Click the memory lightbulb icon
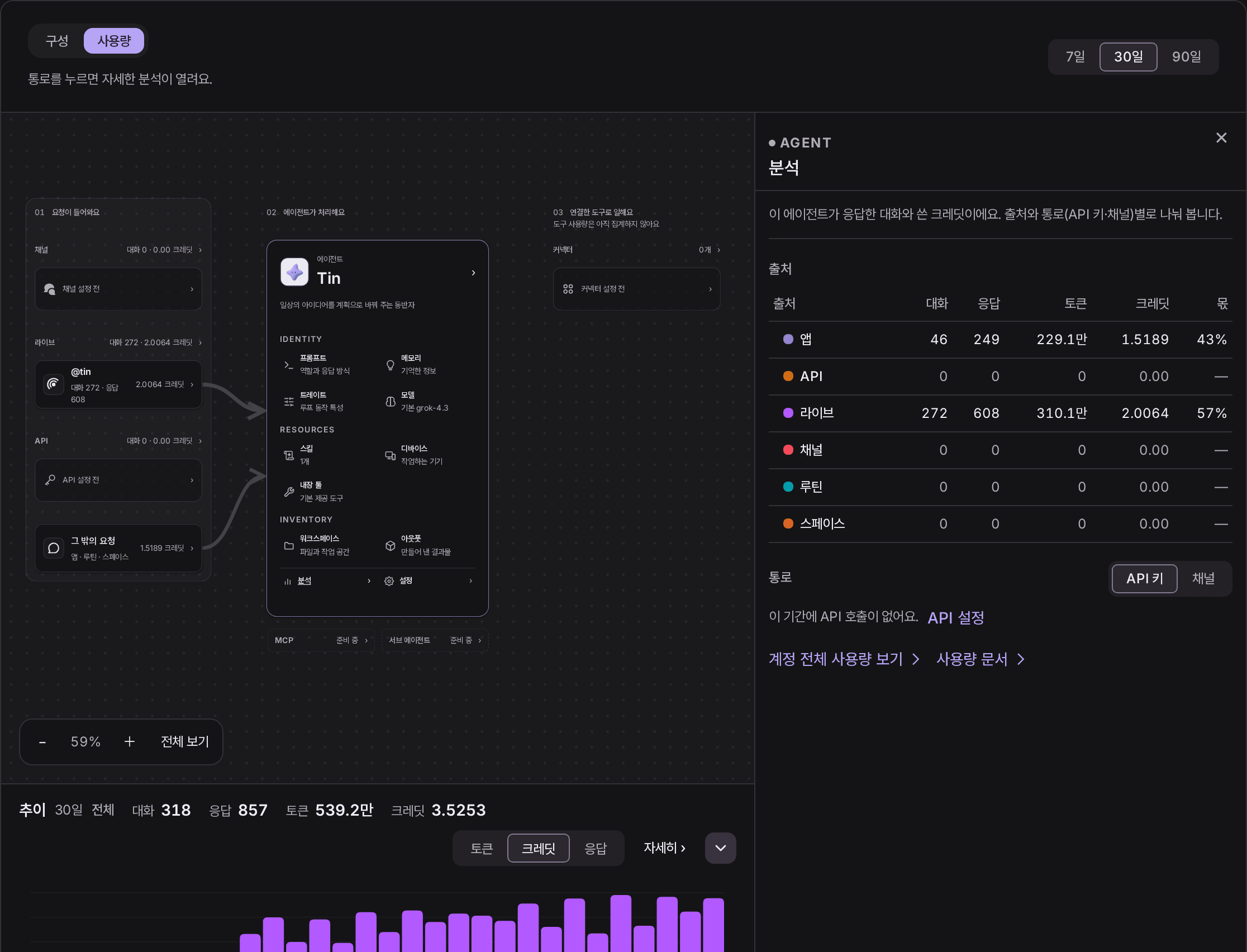This screenshot has width=1247, height=952. click(391, 365)
